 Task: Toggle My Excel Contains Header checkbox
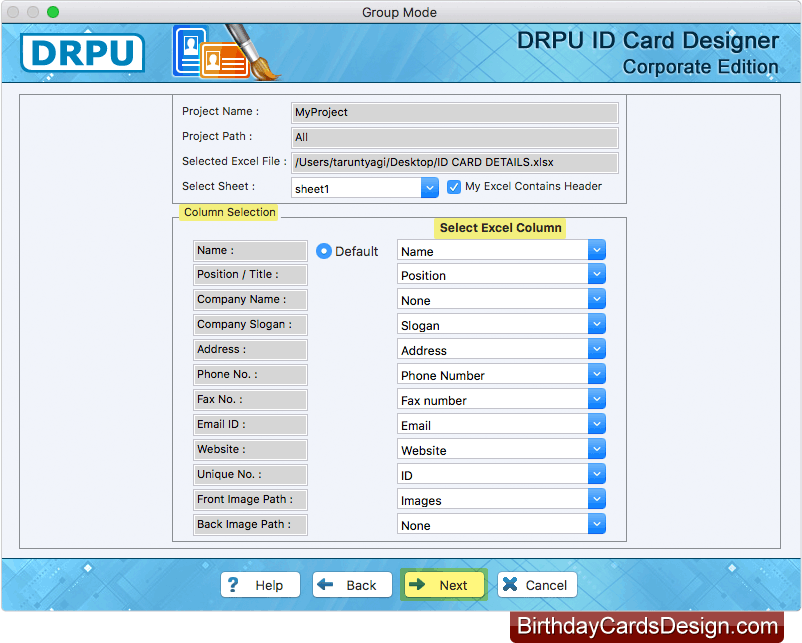click(454, 187)
